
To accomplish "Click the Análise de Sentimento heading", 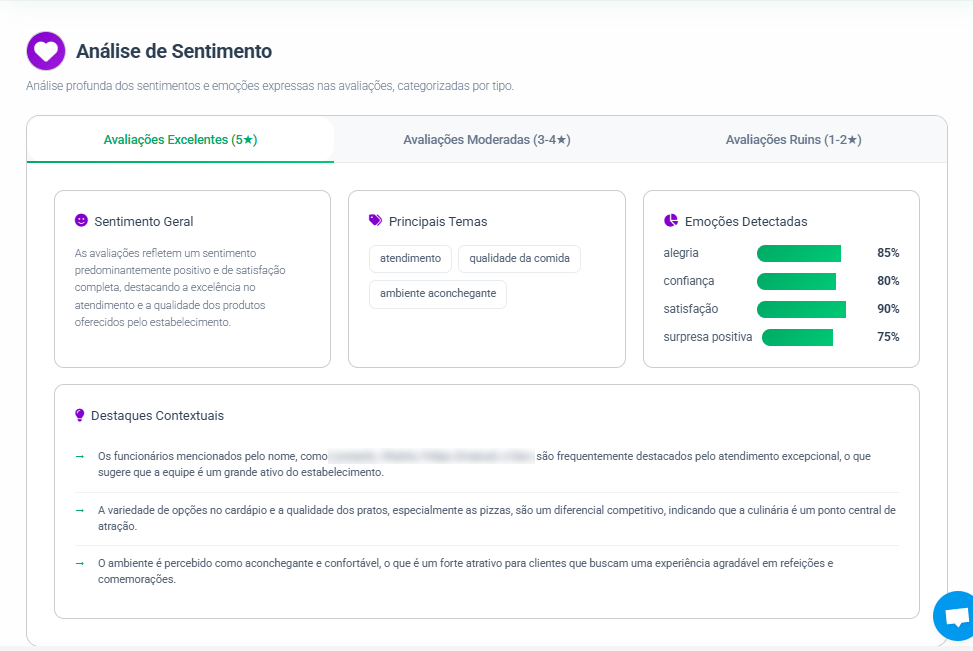I will coord(174,51).
